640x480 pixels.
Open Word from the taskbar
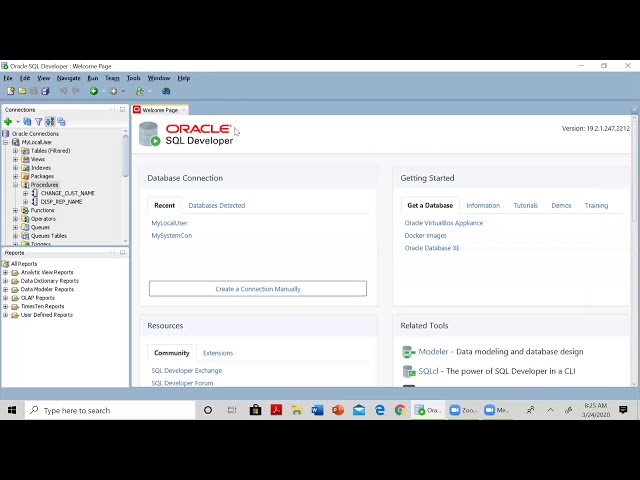coord(317,410)
